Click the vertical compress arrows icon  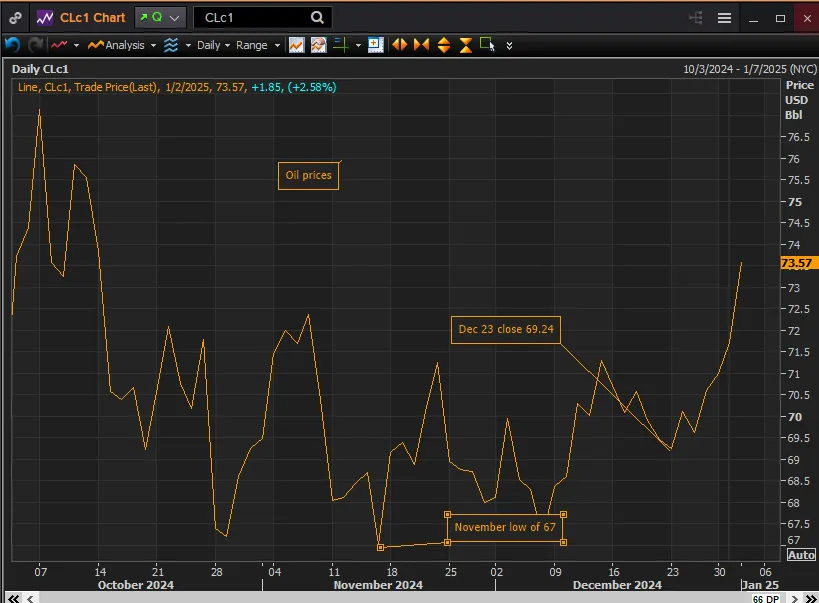466,45
